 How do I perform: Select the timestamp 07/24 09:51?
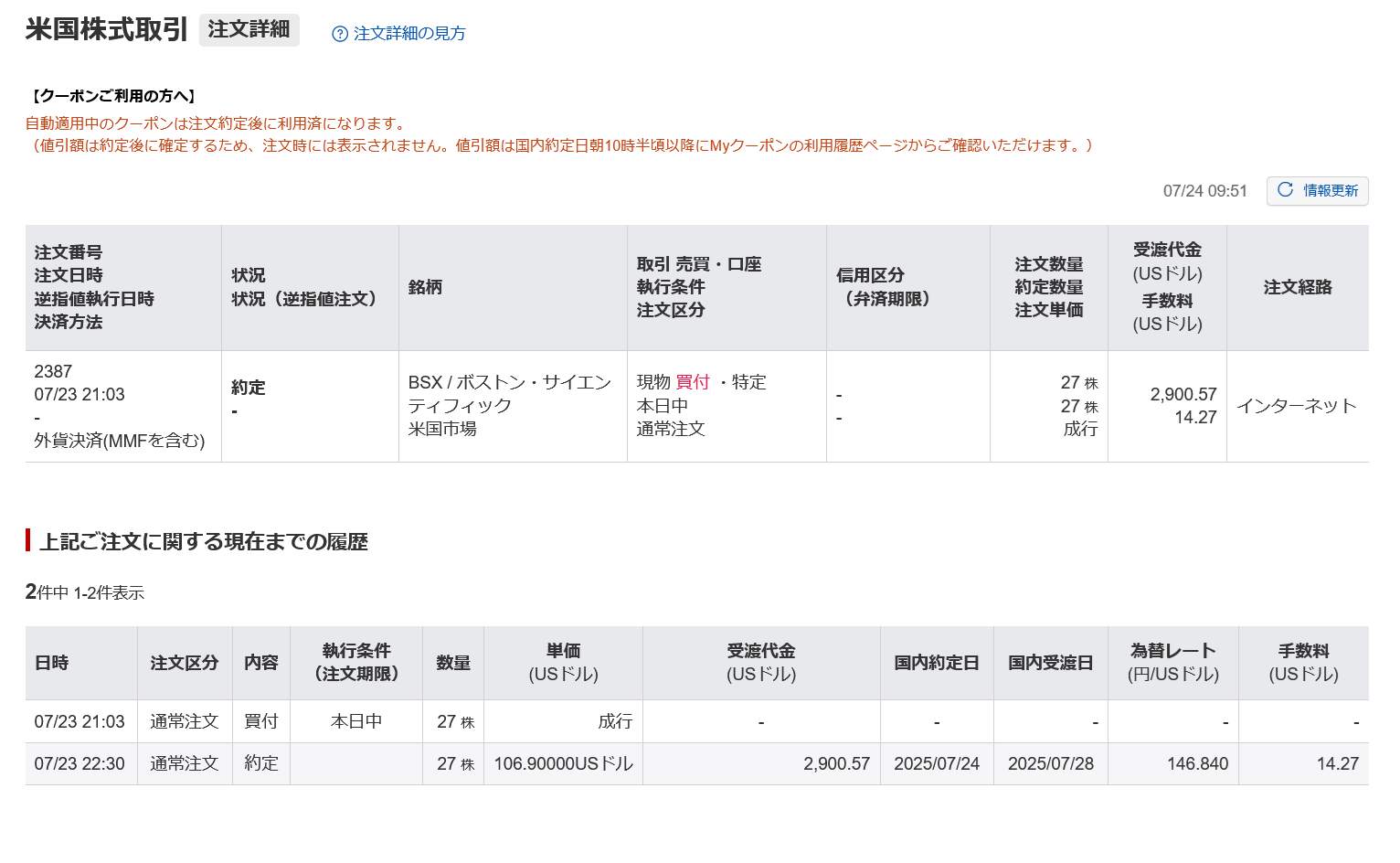pyautogui.click(x=1204, y=191)
